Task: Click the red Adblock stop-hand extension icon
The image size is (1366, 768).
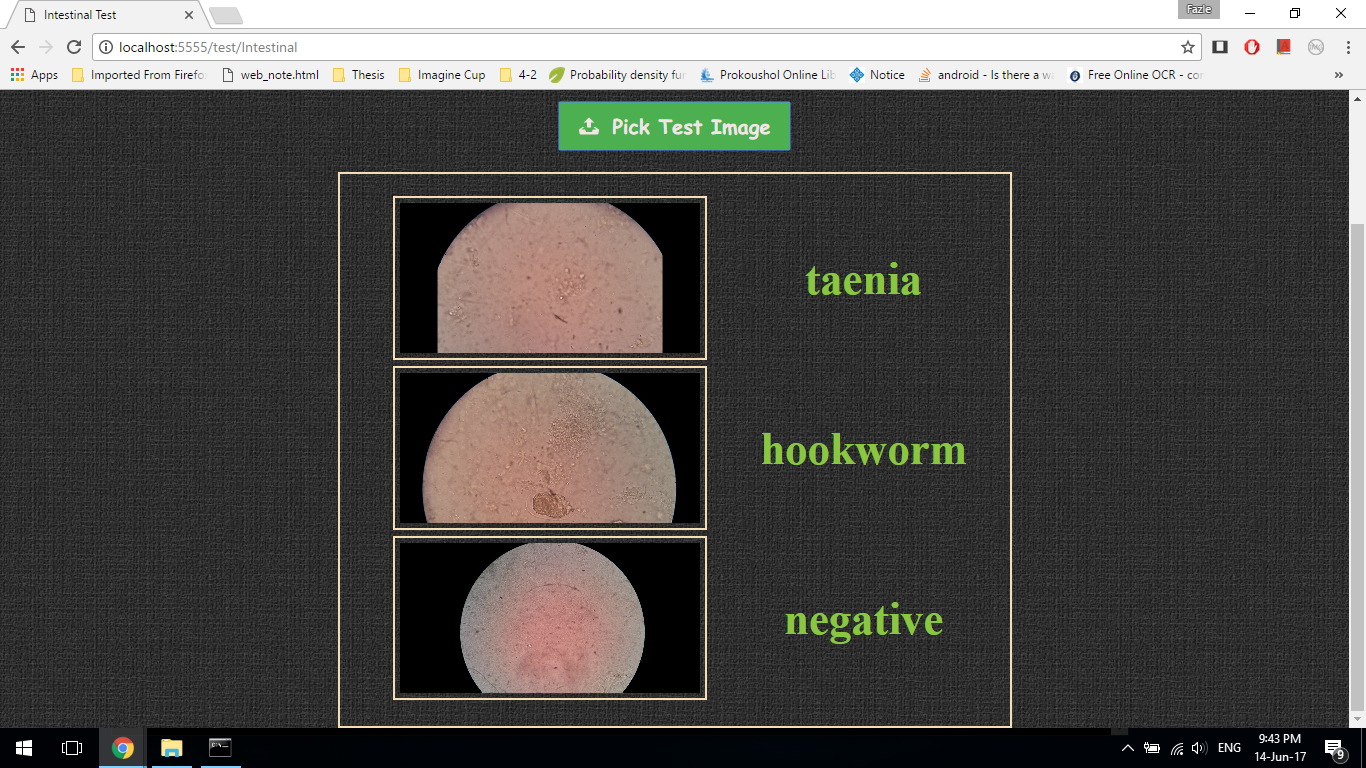Action: coord(1251,47)
